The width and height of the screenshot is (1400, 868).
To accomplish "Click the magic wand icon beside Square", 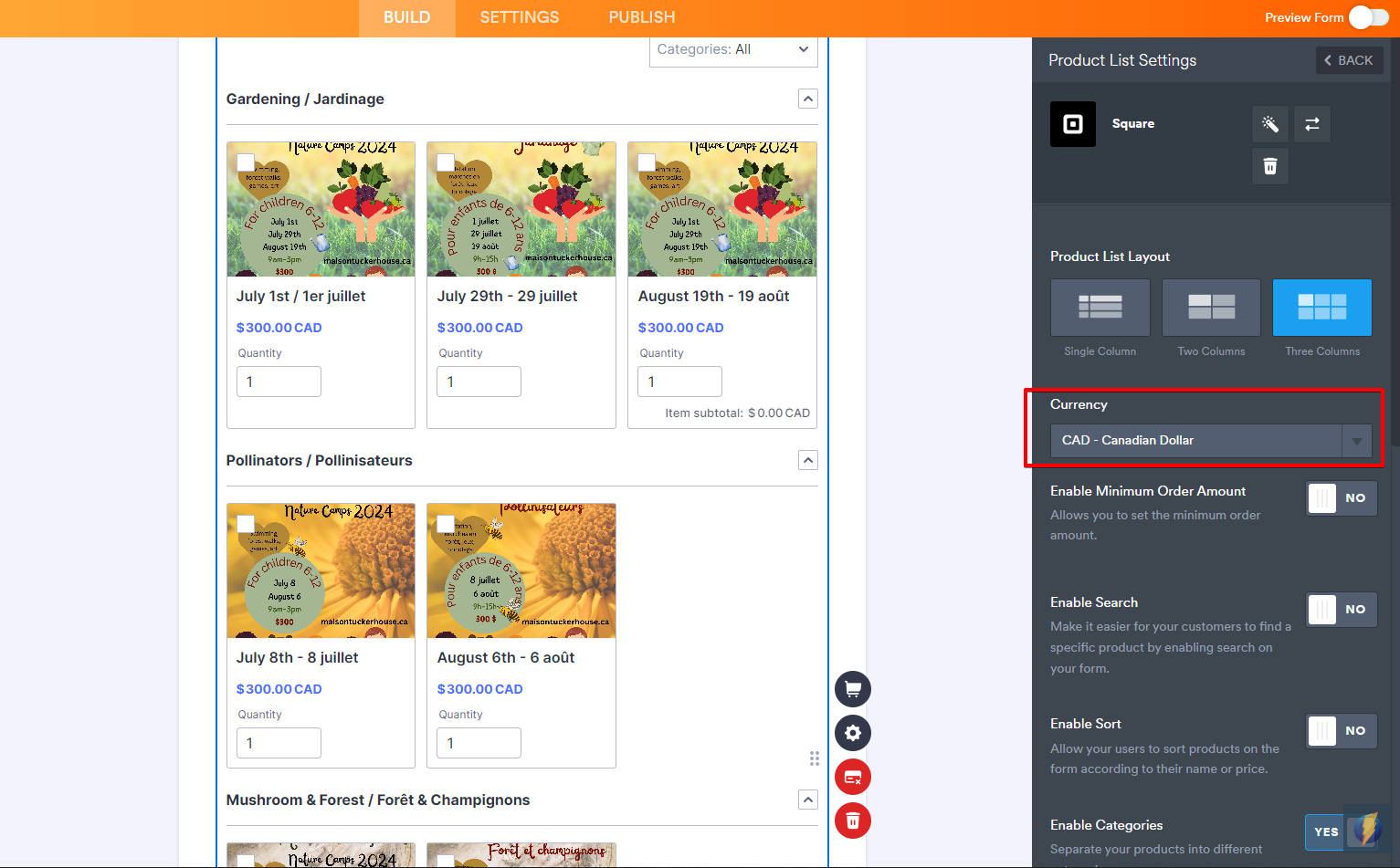I will (x=1270, y=124).
